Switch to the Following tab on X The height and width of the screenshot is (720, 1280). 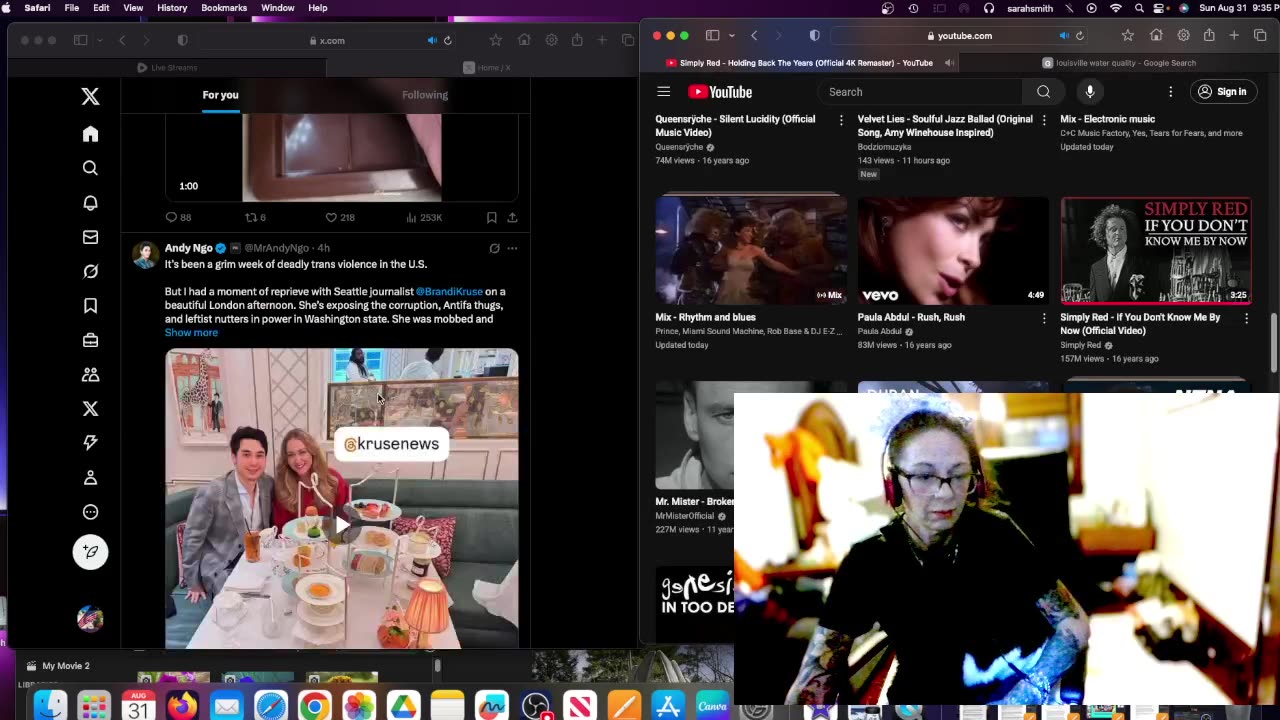tap(425, 95)
